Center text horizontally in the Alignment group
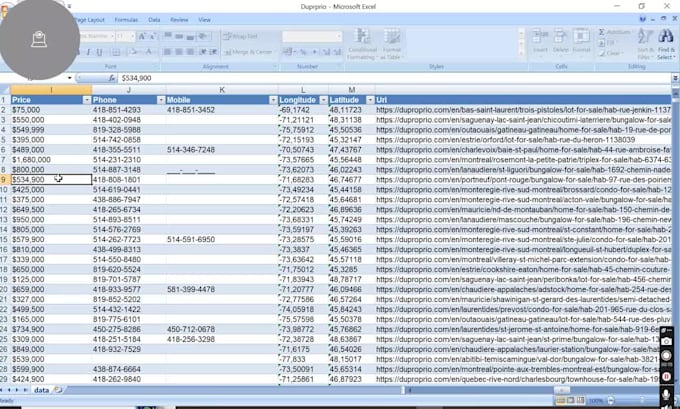This screenshot has height=409, width=680. point(179,52)
